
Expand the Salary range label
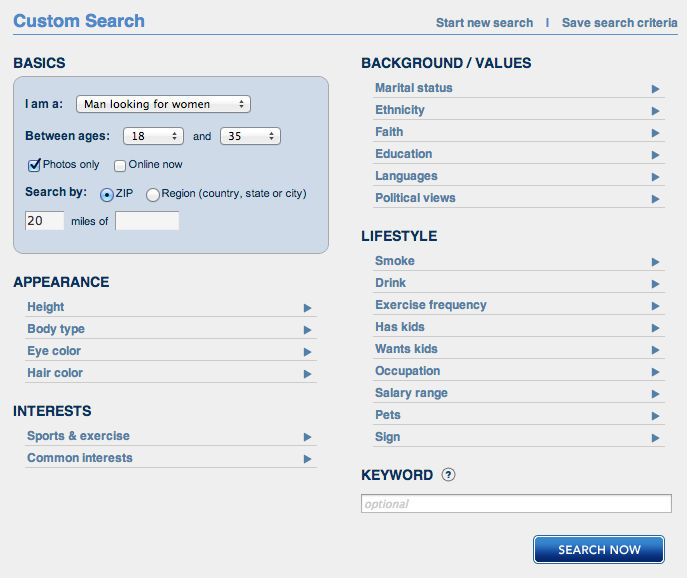point(411,393)
